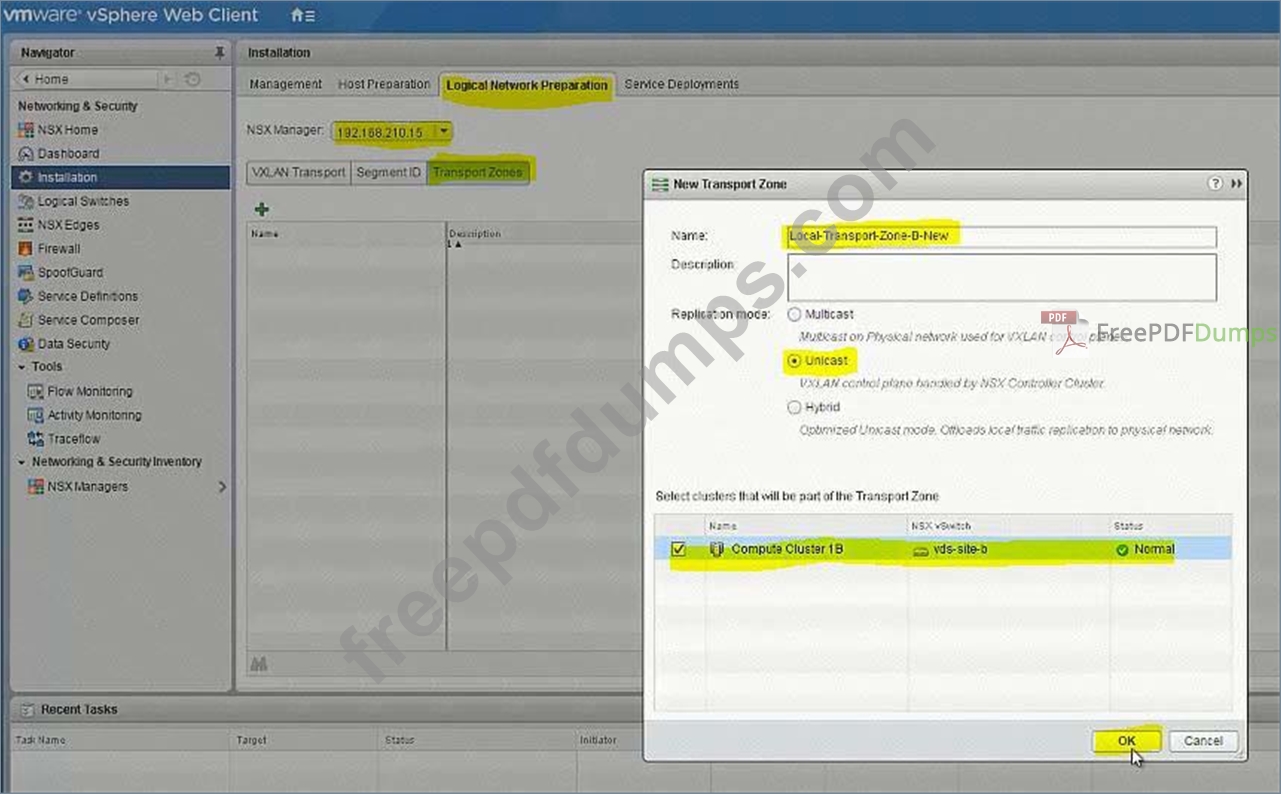The width and height of the screenshot is (1281, 794).
Task: Click the NSX Home icon
Action: (x=26, y=130)
